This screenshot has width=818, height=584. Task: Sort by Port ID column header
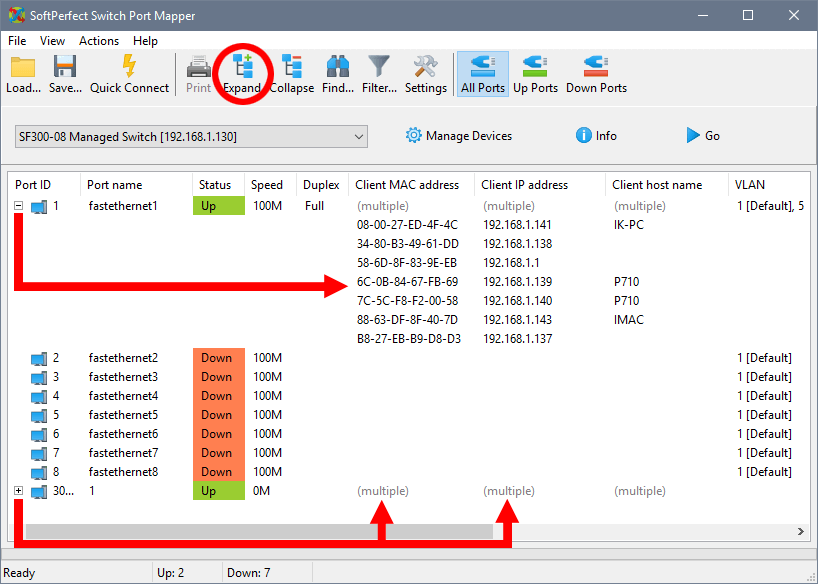coord(45,185)
